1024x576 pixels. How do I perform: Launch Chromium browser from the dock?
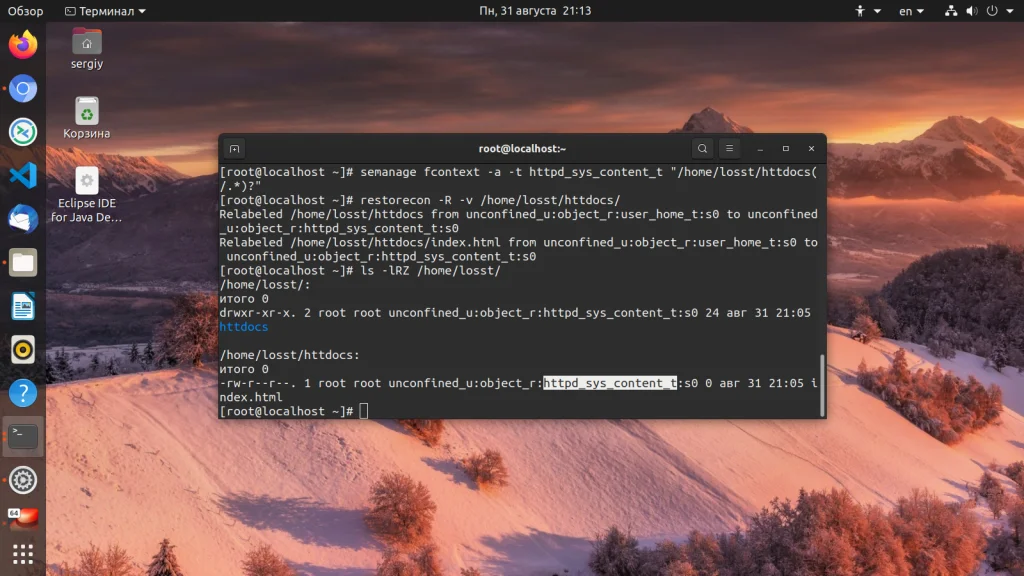coord(23,89)
